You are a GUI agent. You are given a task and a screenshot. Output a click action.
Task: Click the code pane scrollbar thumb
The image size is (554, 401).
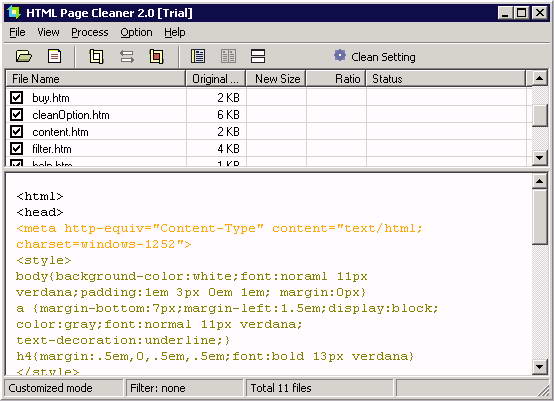[540, 216]
